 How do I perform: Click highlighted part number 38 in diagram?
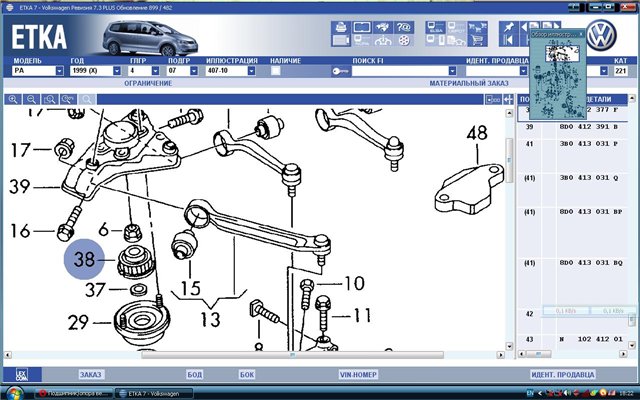coord(84,259)
